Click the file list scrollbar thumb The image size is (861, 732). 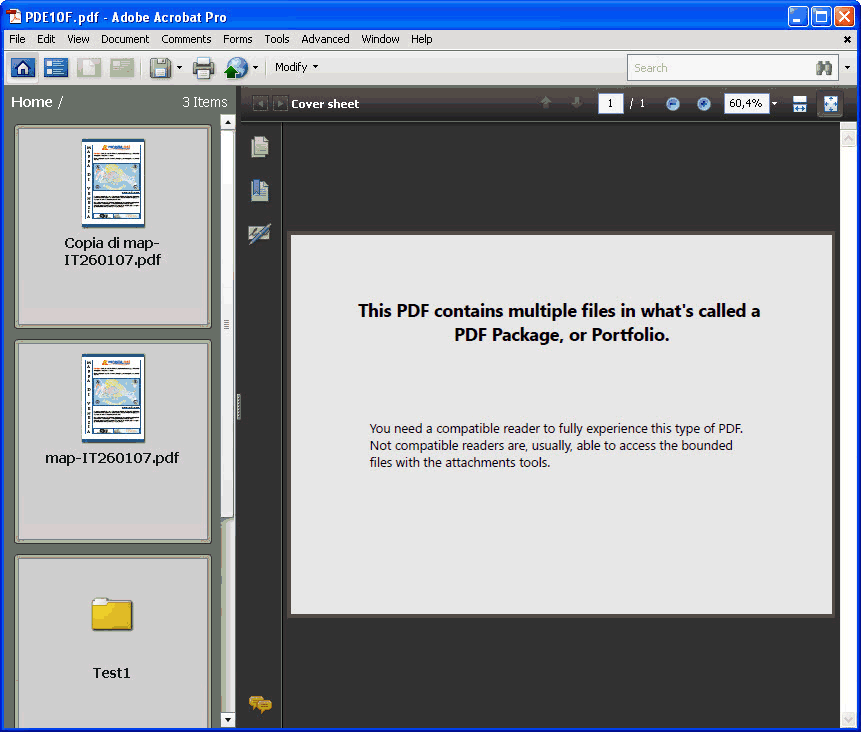(227, 324)
